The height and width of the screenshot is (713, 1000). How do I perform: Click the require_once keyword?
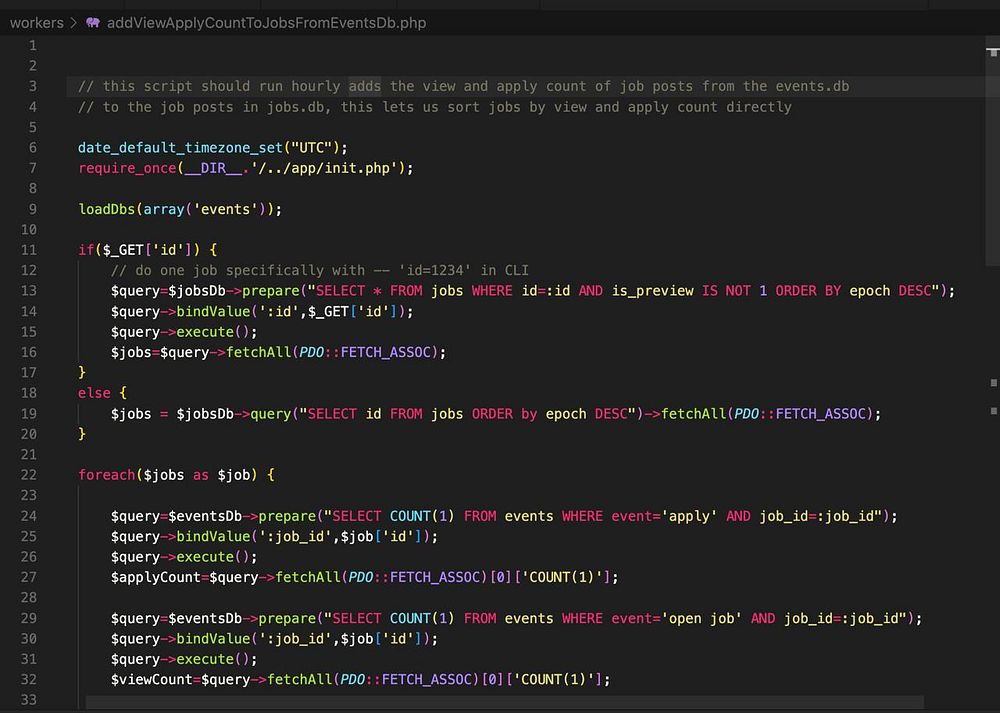[x=127, y=168]
